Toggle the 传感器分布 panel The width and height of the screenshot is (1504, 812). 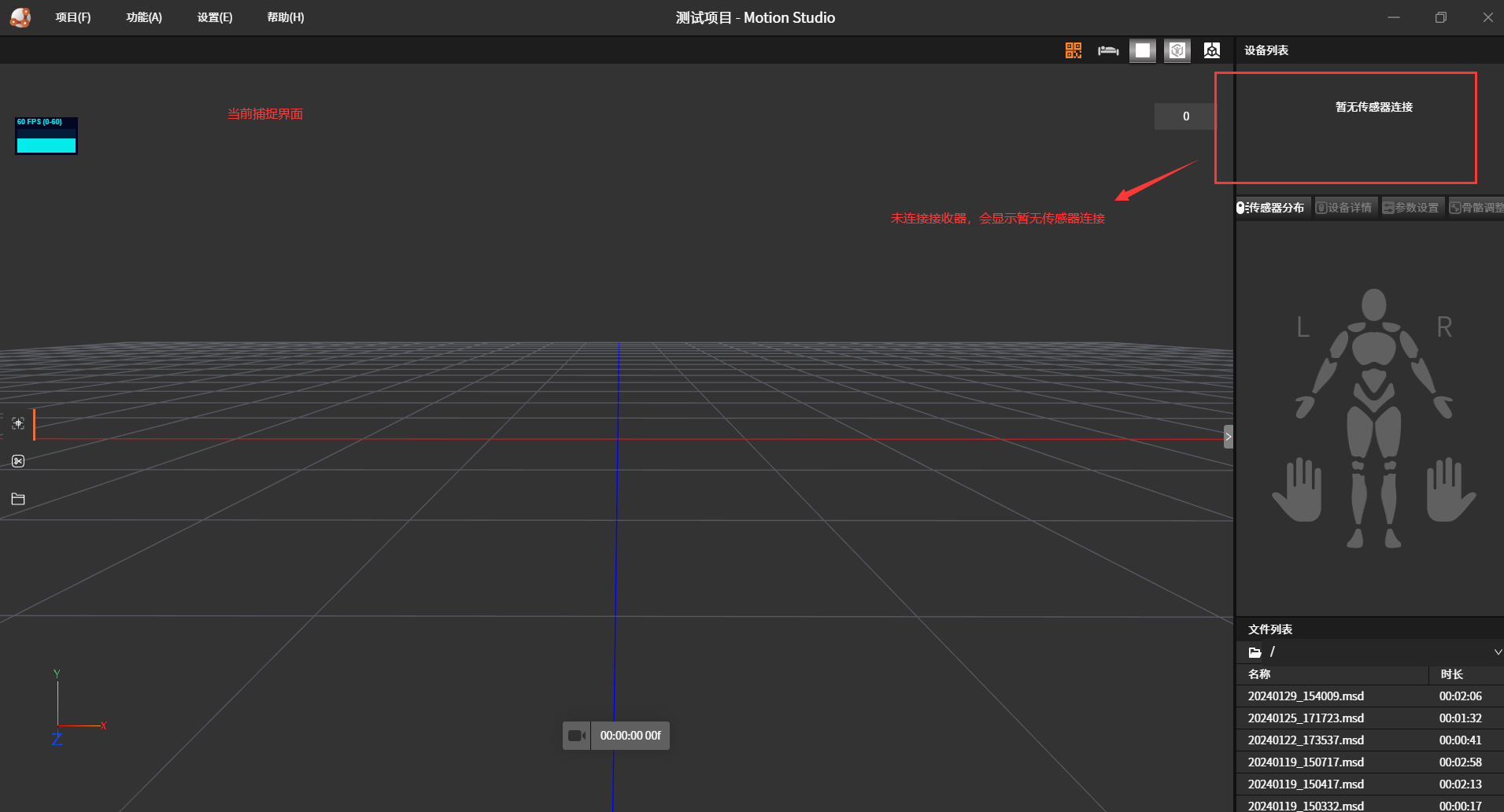click(x=1272, y=207)
